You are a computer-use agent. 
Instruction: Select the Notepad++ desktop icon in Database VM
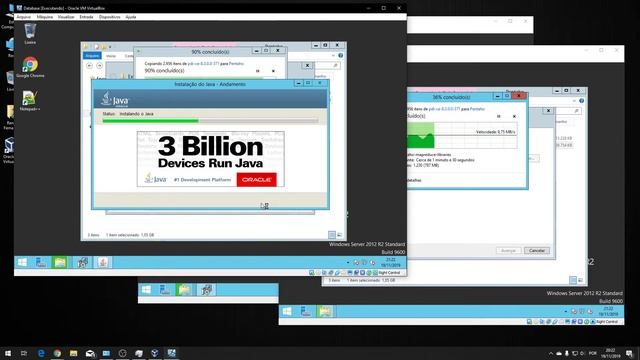coord(30,101)
